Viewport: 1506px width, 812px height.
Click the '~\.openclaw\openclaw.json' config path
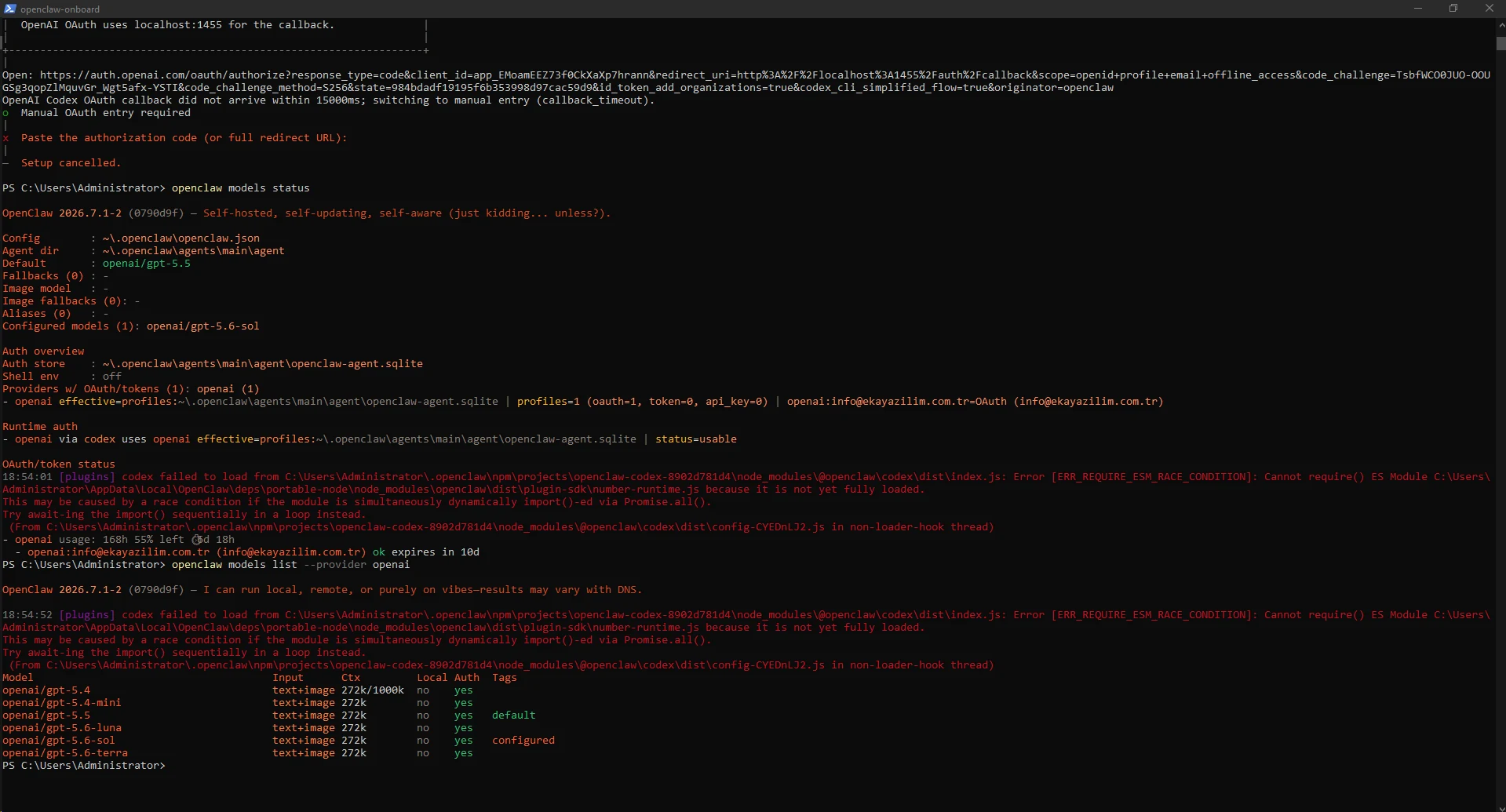[181, 239]
